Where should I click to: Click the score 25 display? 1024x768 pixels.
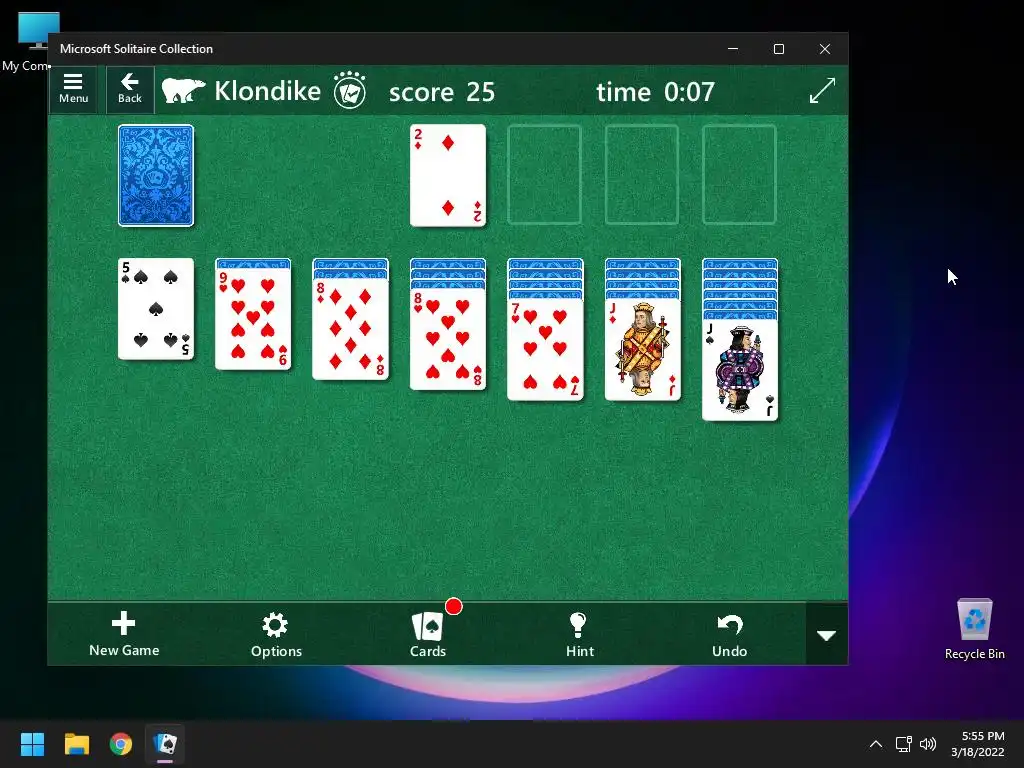(x=442, y=92)
